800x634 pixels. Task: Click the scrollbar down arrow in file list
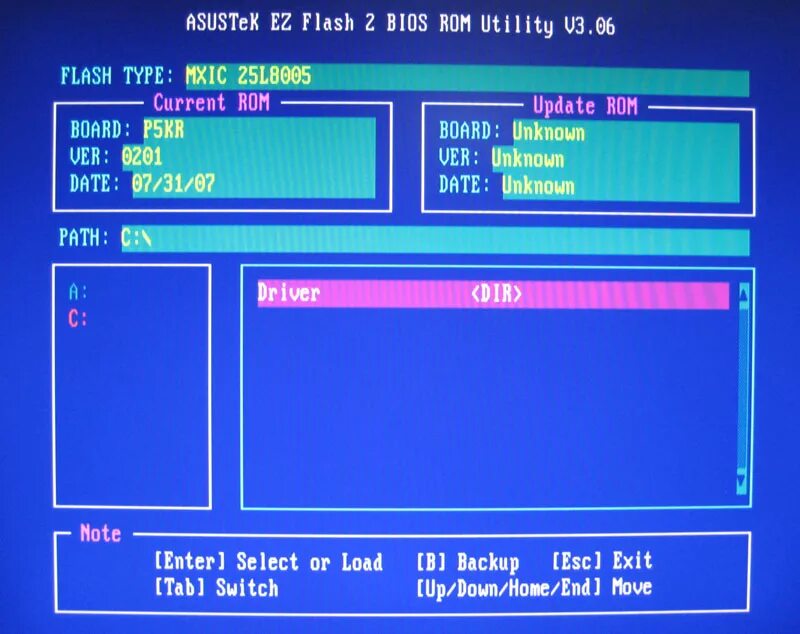click(x=742, y=481)
